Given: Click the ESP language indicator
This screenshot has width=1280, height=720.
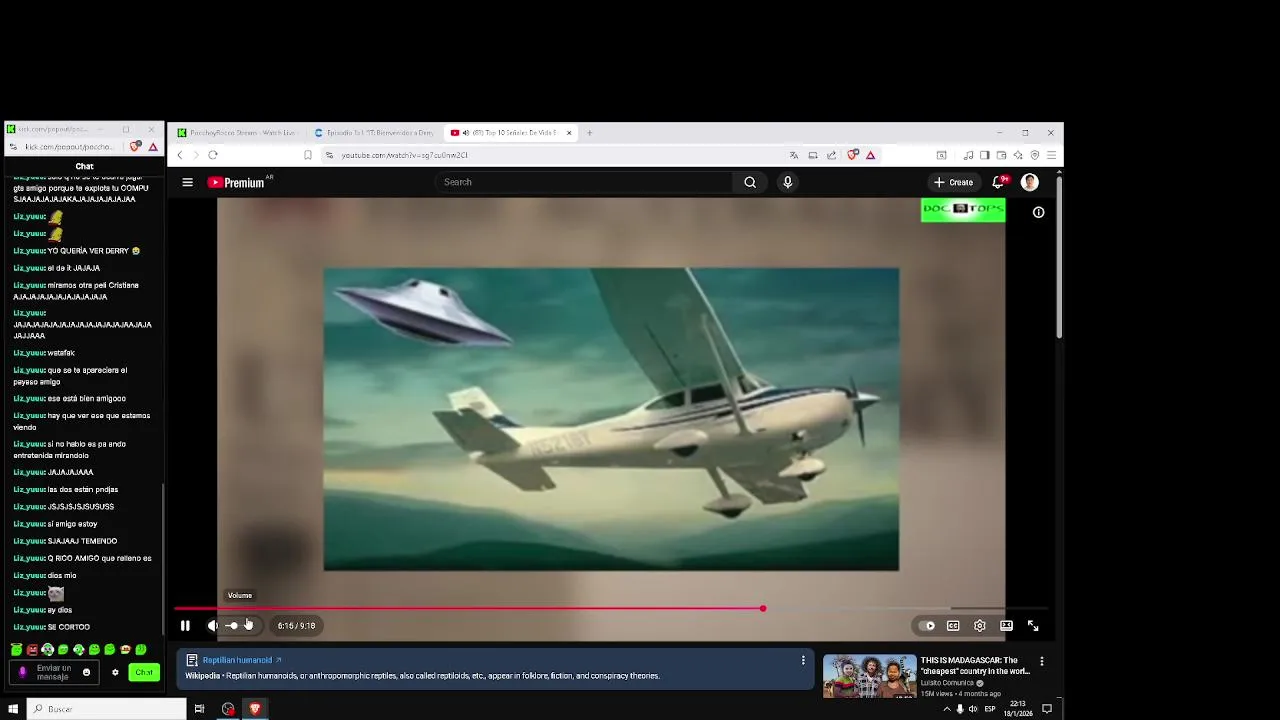Looking at the screenshot, I should 990,709.
